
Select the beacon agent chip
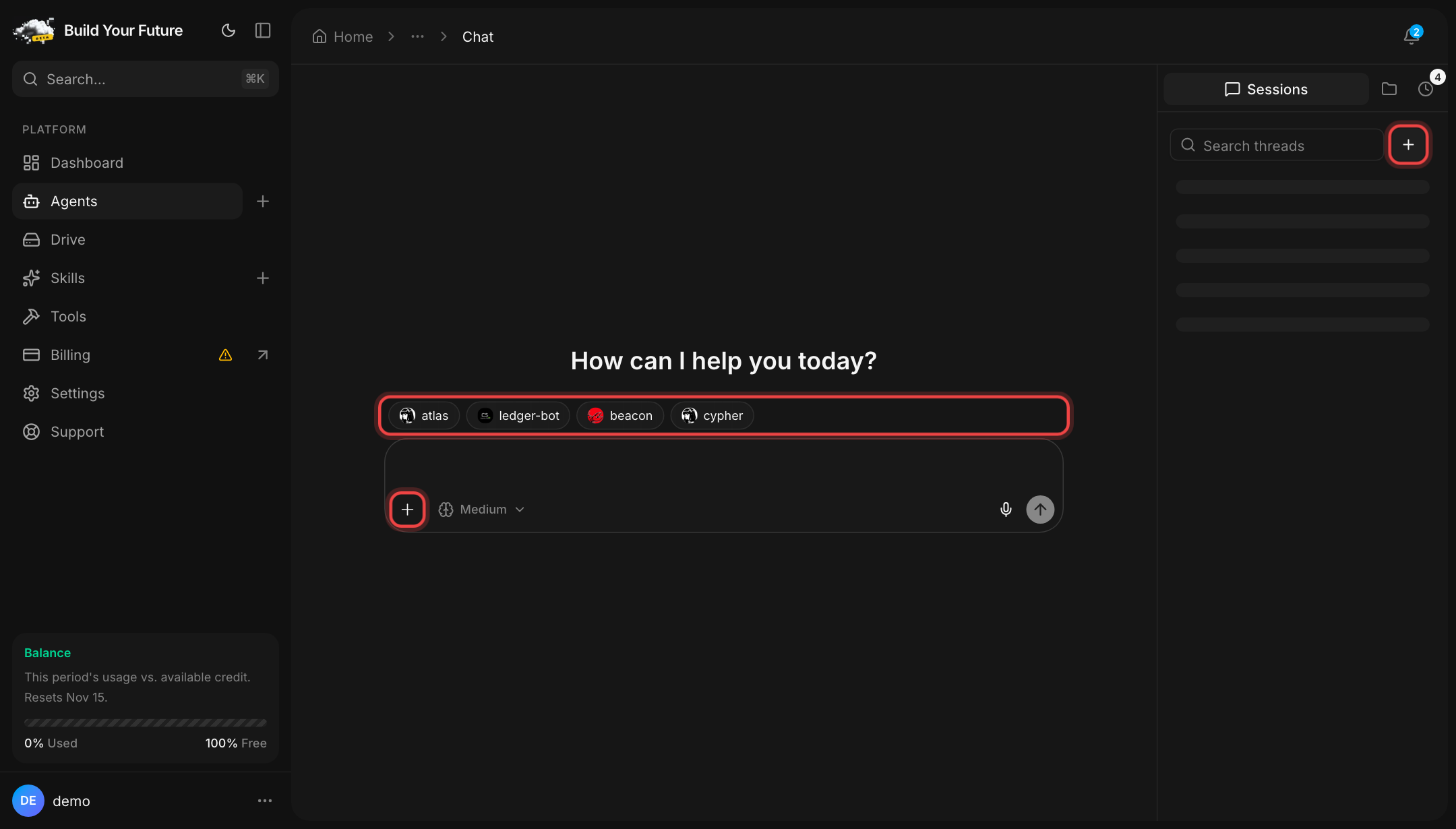coord(620,415)
